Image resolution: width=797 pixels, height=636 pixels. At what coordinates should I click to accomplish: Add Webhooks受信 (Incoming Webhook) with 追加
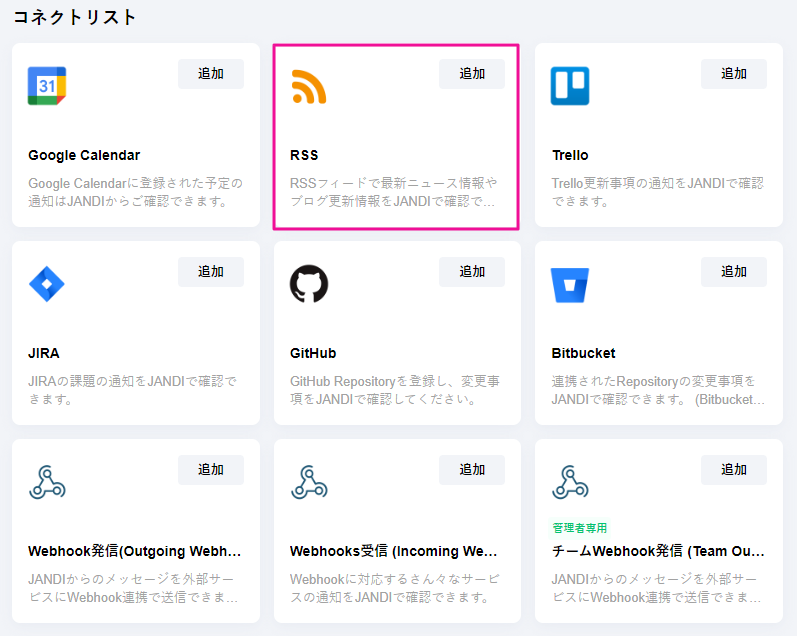(x=472, y=470)
